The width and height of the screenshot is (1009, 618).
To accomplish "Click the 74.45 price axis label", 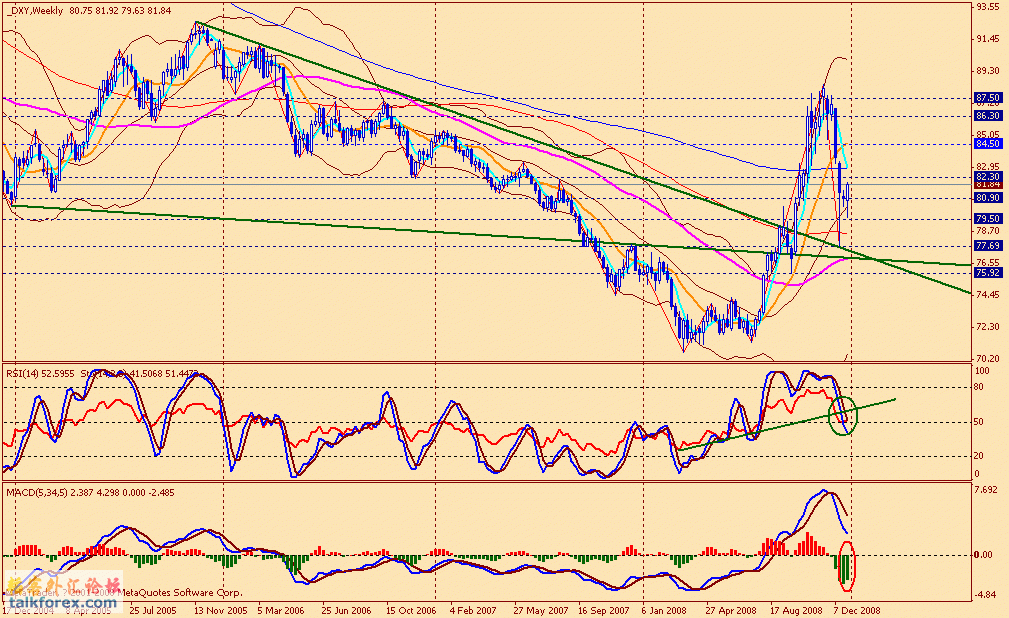I will tap(988, 295).
